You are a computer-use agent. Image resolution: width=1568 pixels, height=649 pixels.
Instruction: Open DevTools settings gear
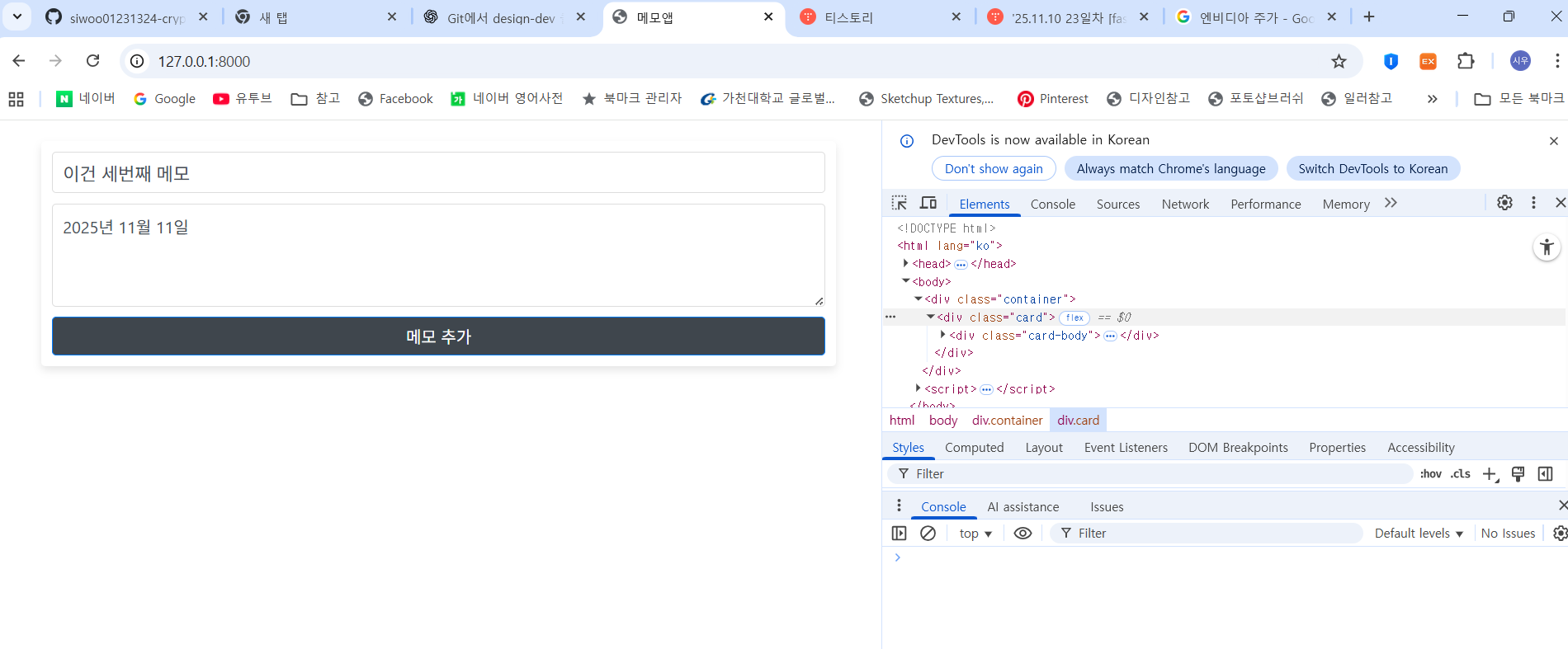click(x=1505, y=203)
